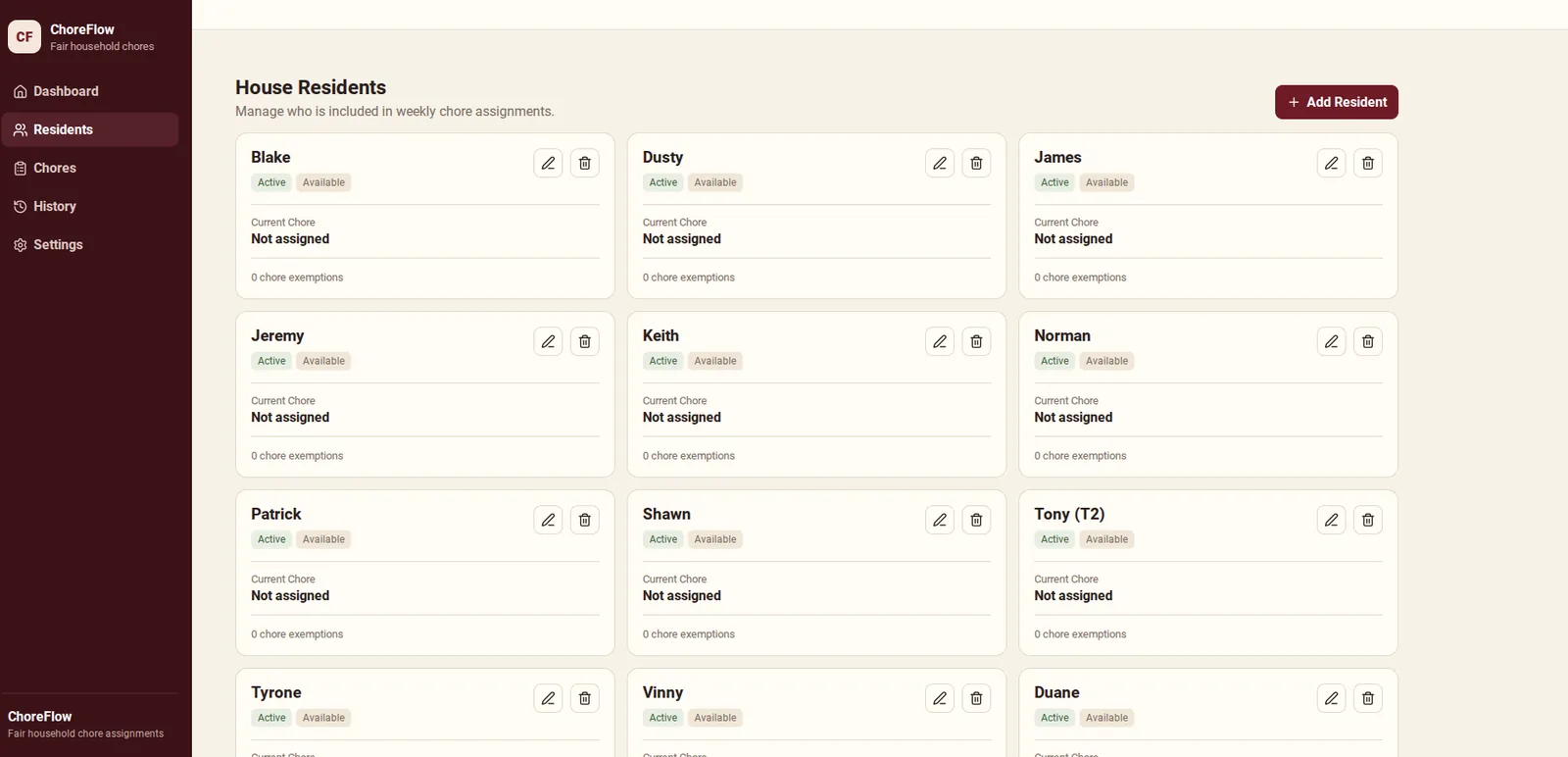Click Blake's Active status badge
The height and width of the screenshot is (757, 1568).
[x=271, y=182]
